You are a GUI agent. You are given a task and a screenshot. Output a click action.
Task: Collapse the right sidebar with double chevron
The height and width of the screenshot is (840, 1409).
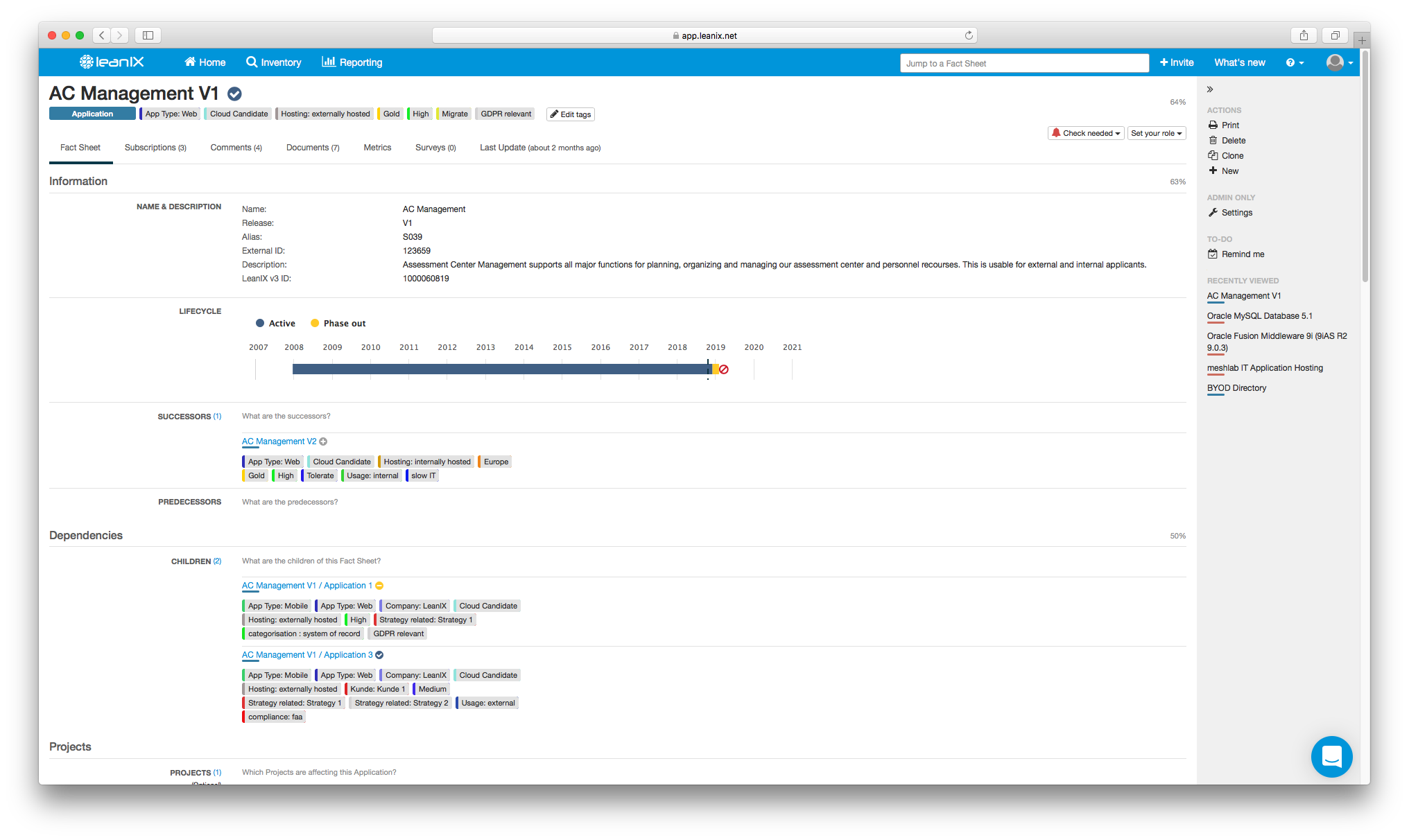[1210, 89]
